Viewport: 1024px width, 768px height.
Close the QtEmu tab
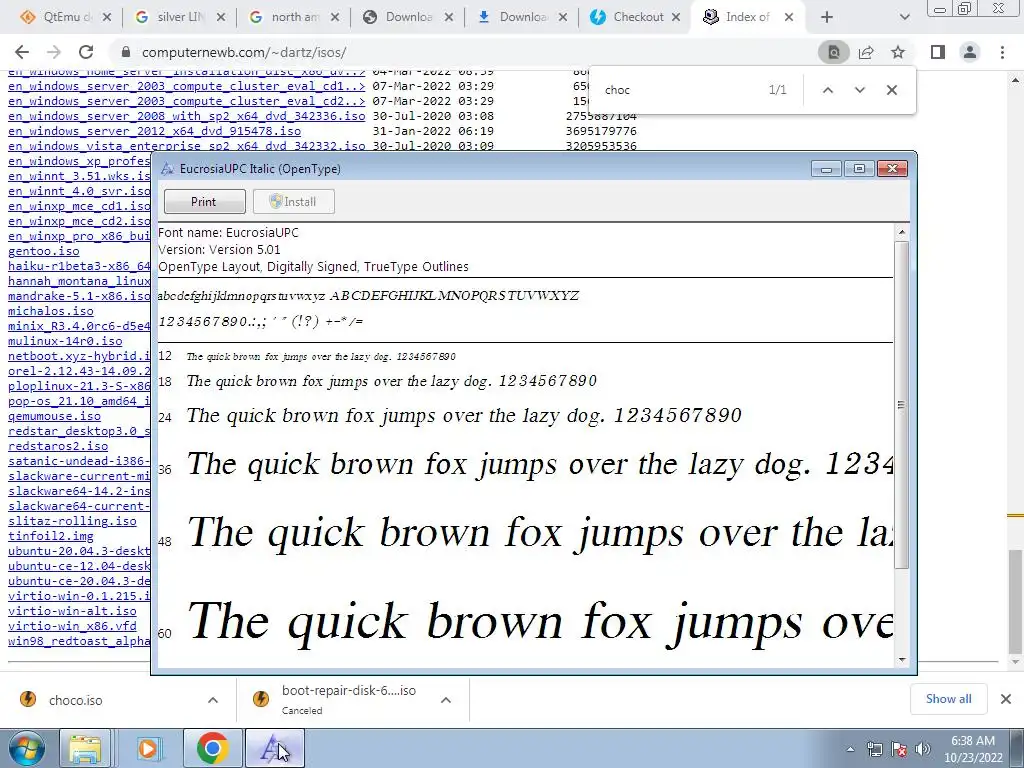pyautogui.click(x=107, y=17)
